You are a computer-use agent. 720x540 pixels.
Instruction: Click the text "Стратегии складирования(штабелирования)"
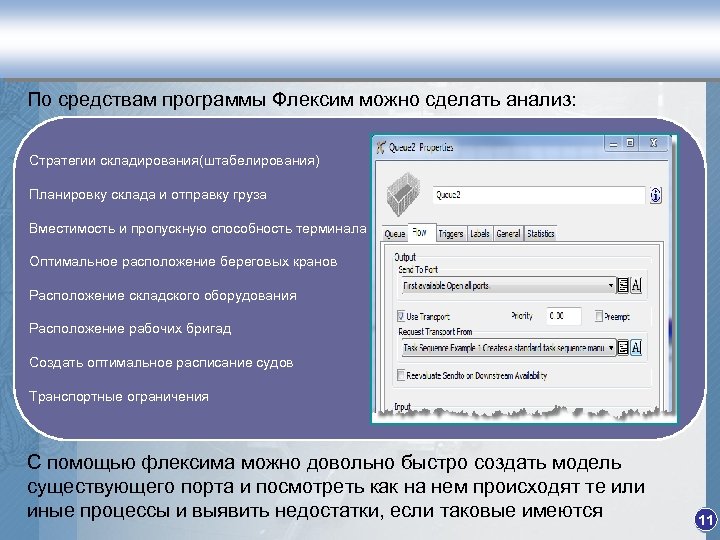pyautogui.click(x=174, y=161)
